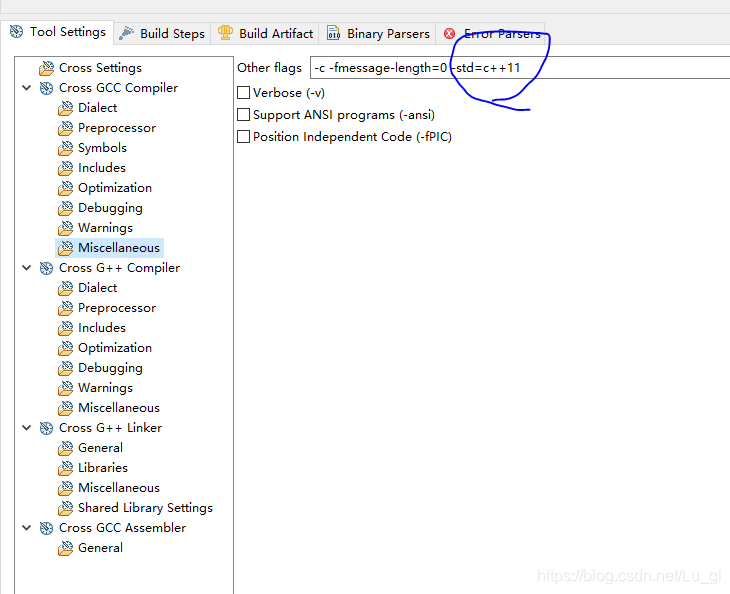Click Miscellaneous icon under Cross G++ Linker

(66, 488)
